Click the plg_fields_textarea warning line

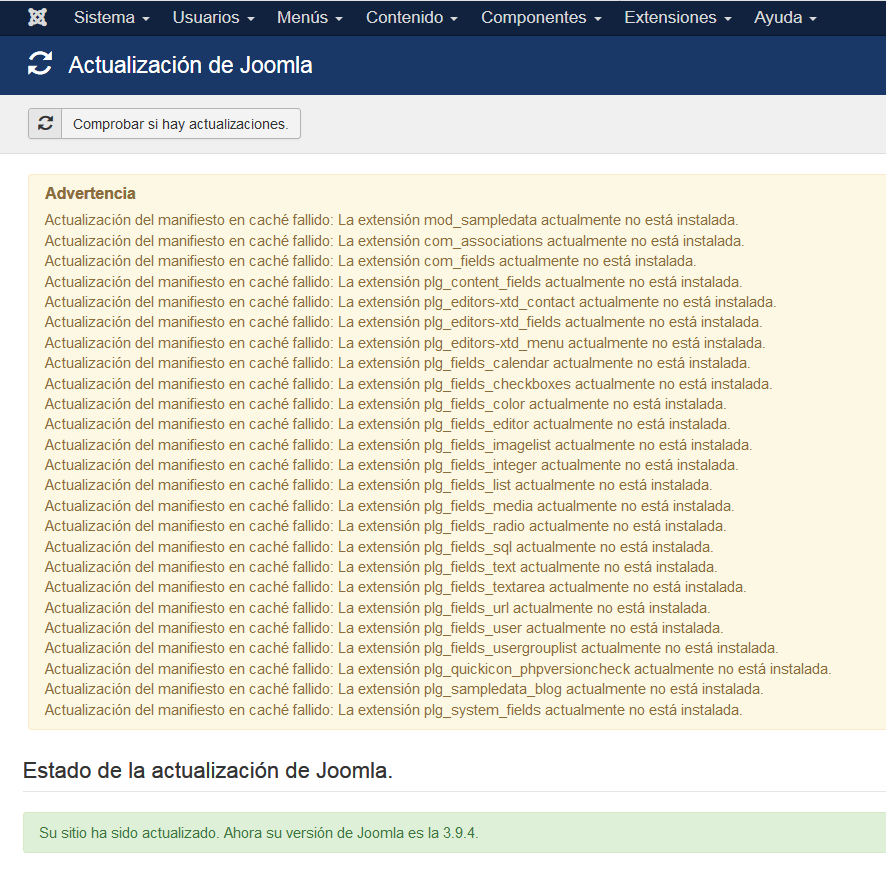click(396, 587)
